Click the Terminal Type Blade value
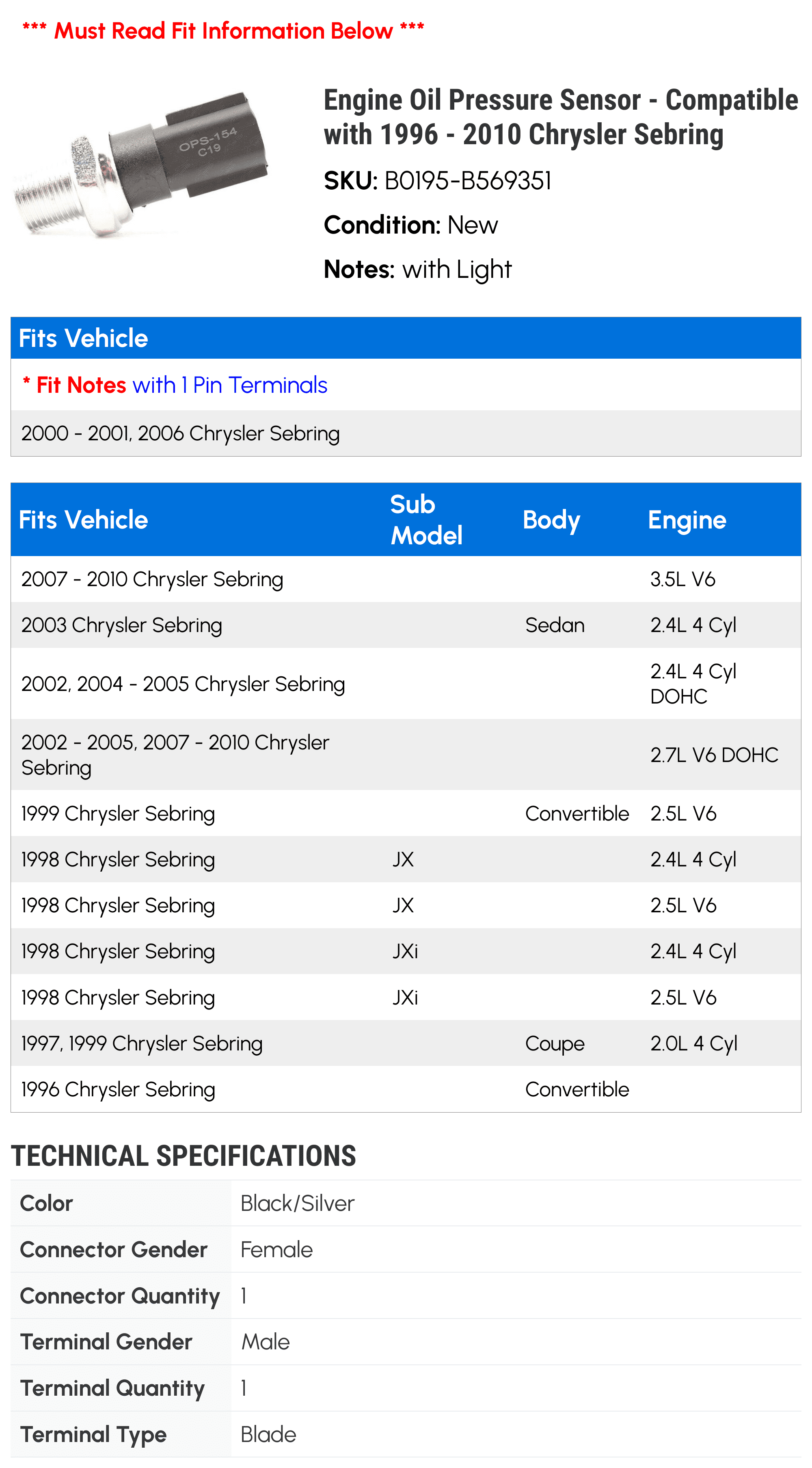The height and width of the screenshot is (1468, 812). click(268, 1434)
